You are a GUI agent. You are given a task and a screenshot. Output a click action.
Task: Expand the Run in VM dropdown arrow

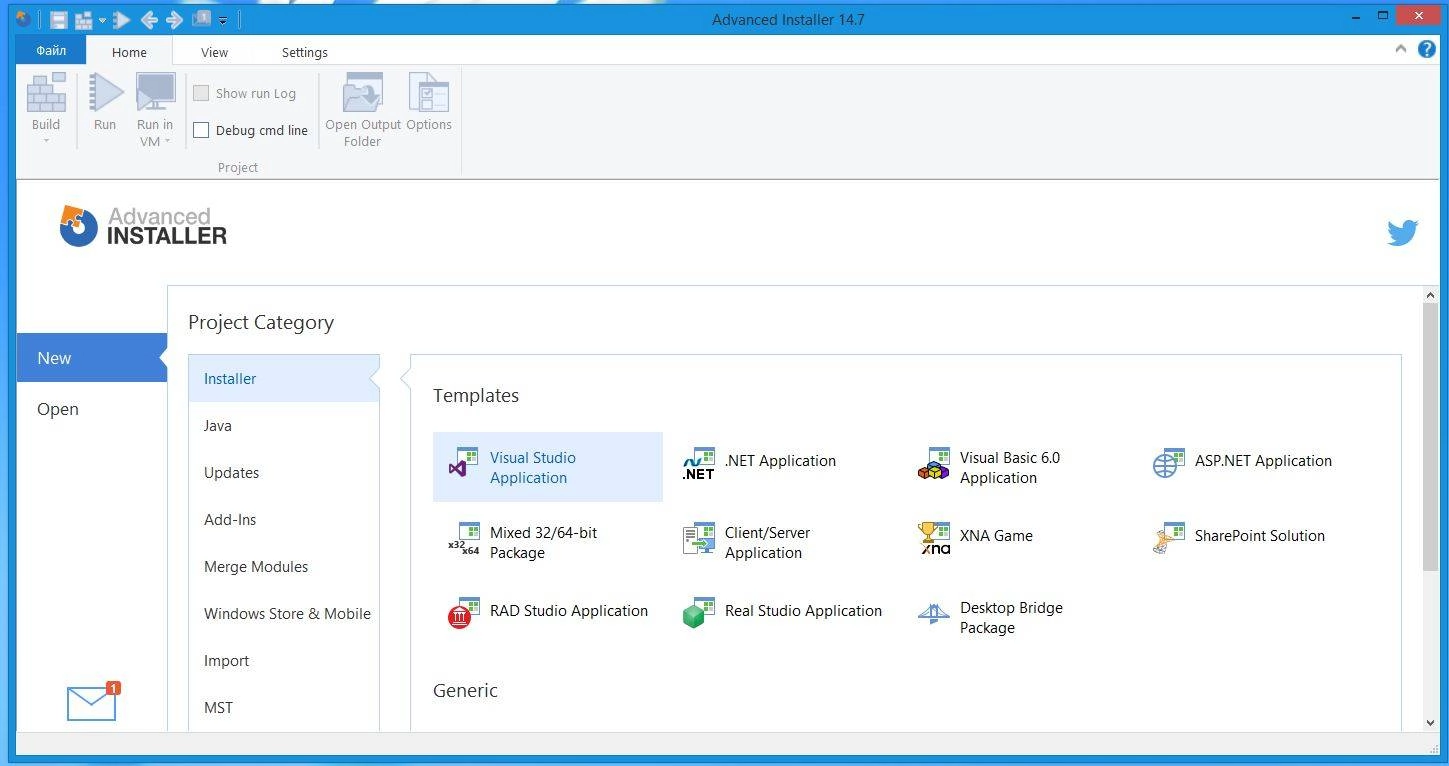point(167,141)
